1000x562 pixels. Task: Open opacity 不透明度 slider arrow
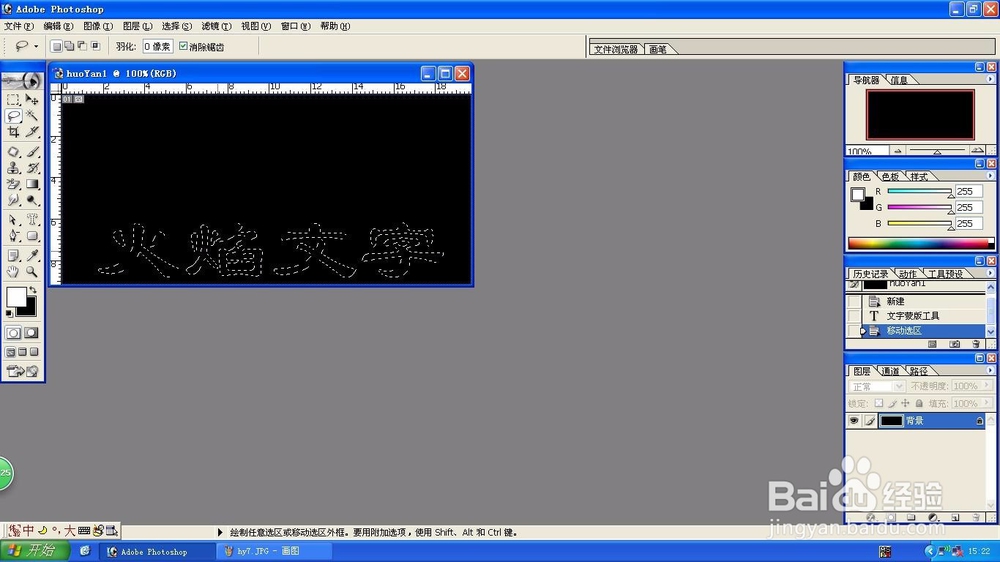[x=987, y=386]
